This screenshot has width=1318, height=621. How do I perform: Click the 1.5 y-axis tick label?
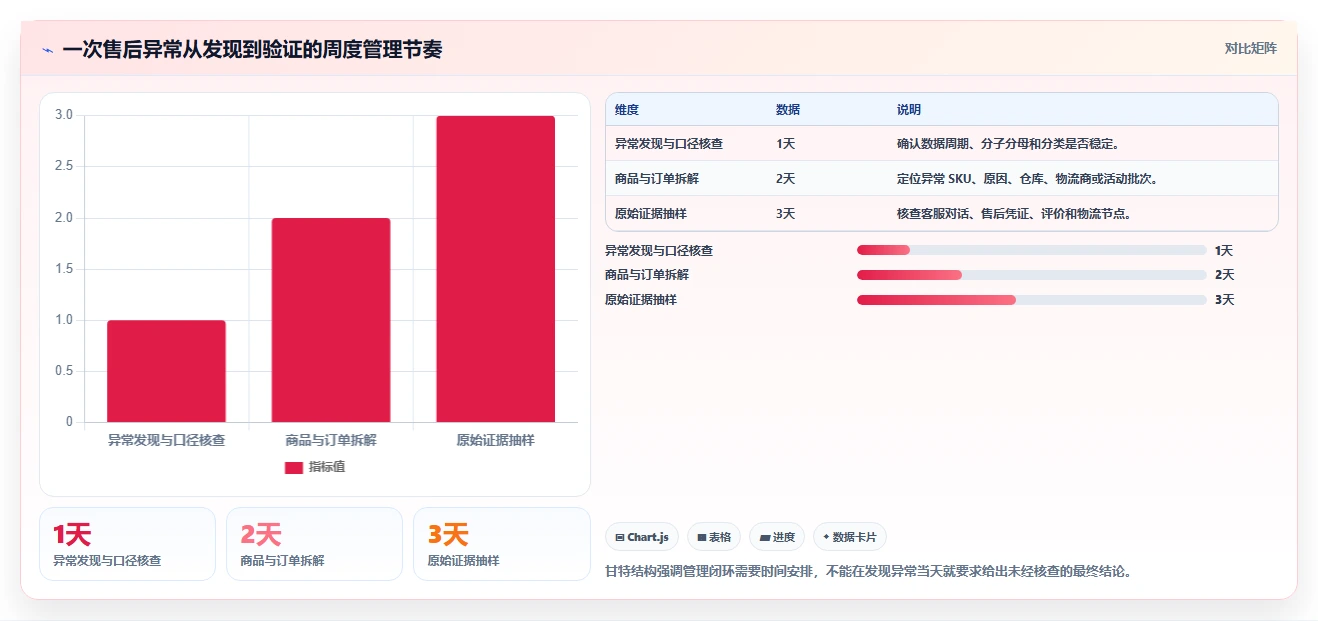click(64, 269)
